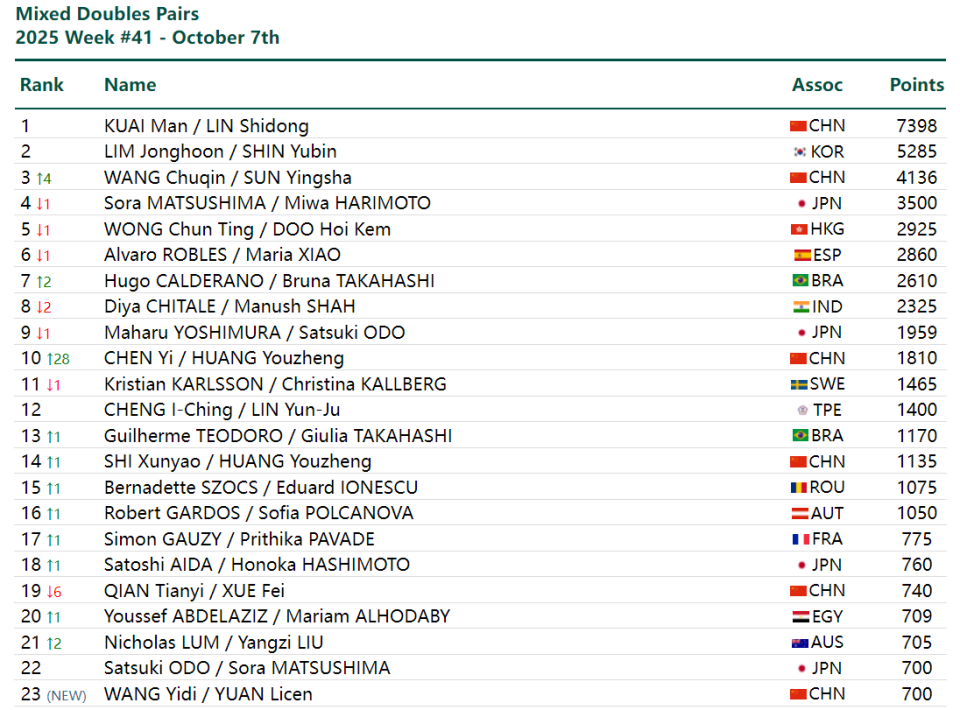Click the Egypt flag next to EGY
The width and height of the screenshot is (960, 710).
click(799, 617)
